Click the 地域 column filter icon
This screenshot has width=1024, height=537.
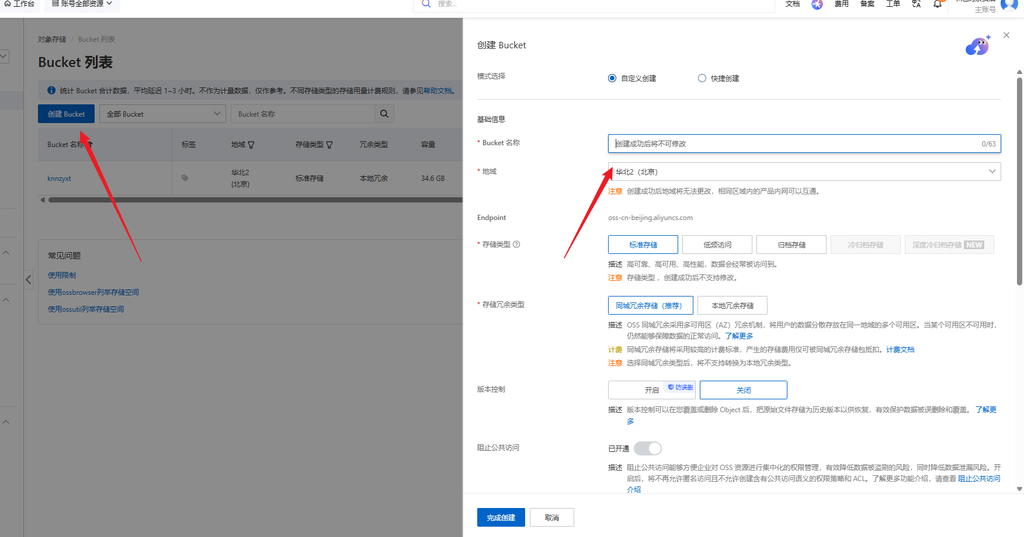click(251, 145)
